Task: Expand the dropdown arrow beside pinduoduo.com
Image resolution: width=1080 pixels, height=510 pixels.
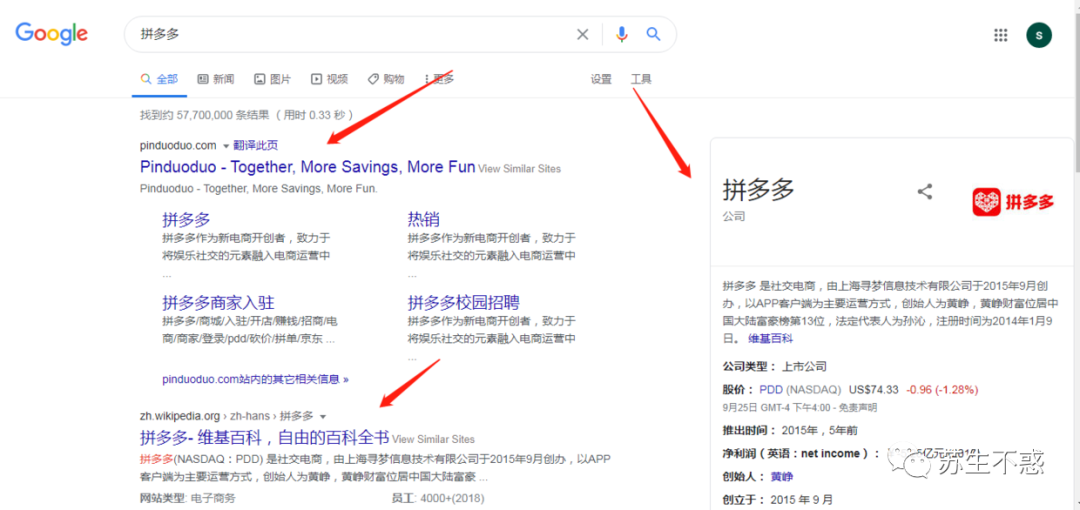Action: point(225,145)
